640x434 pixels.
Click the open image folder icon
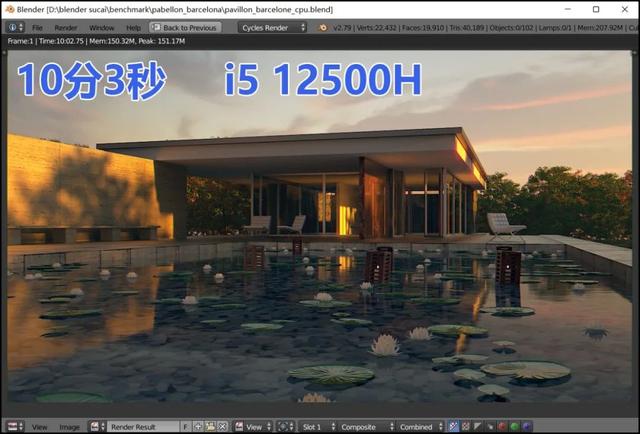210,427
